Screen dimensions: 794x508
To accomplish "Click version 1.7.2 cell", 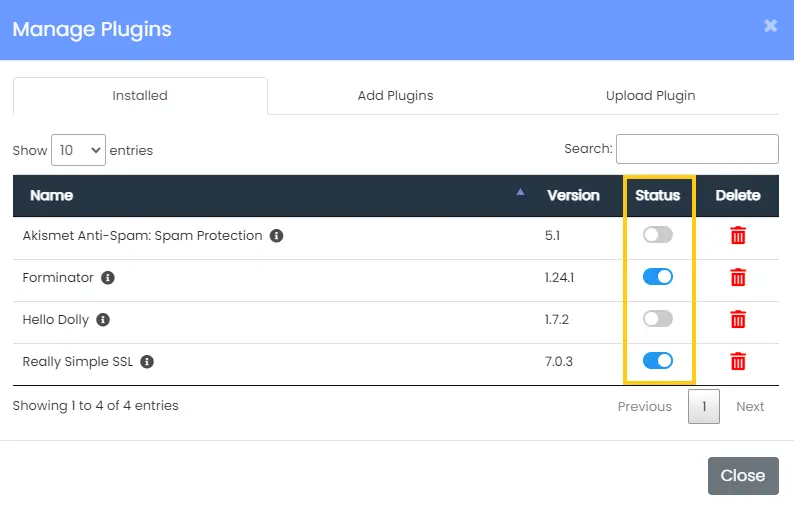I will (x=557, y=320).
